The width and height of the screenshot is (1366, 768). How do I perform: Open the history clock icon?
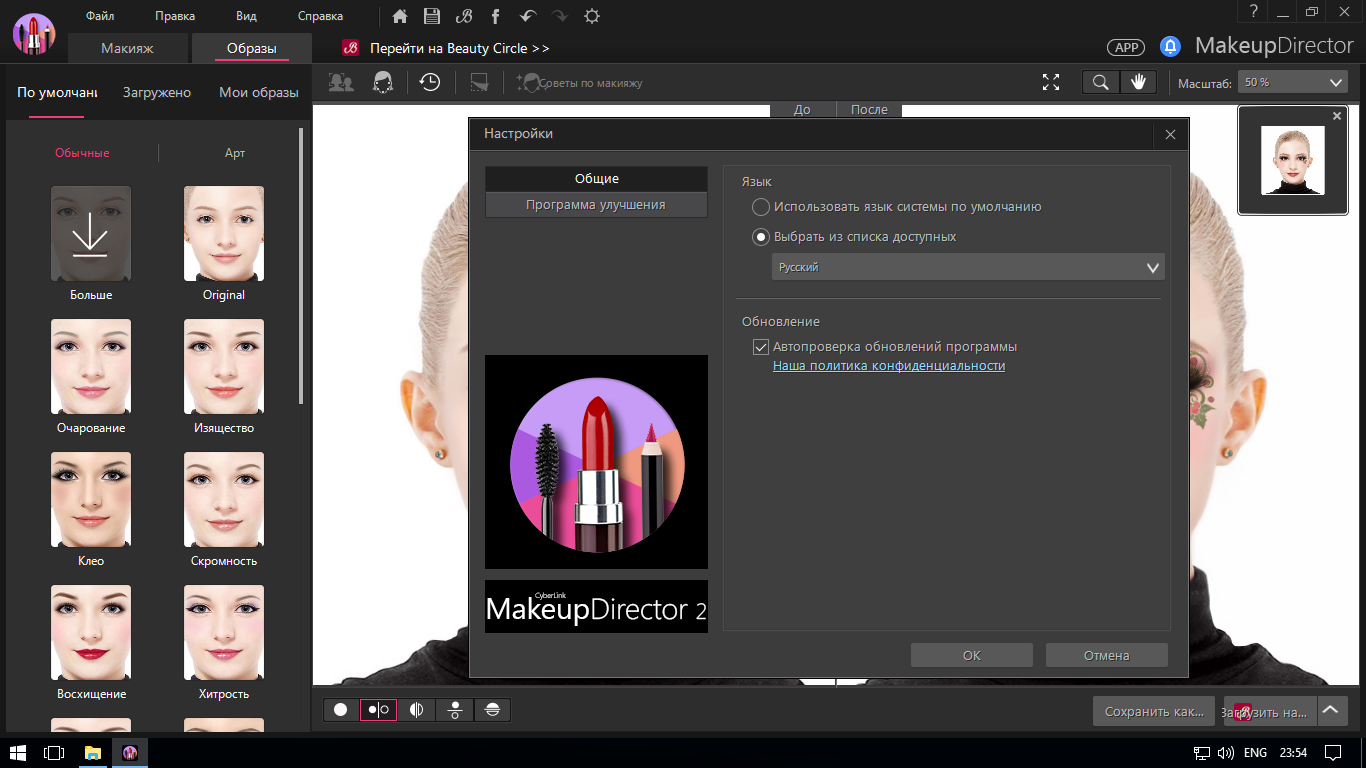tap(430, 82)
